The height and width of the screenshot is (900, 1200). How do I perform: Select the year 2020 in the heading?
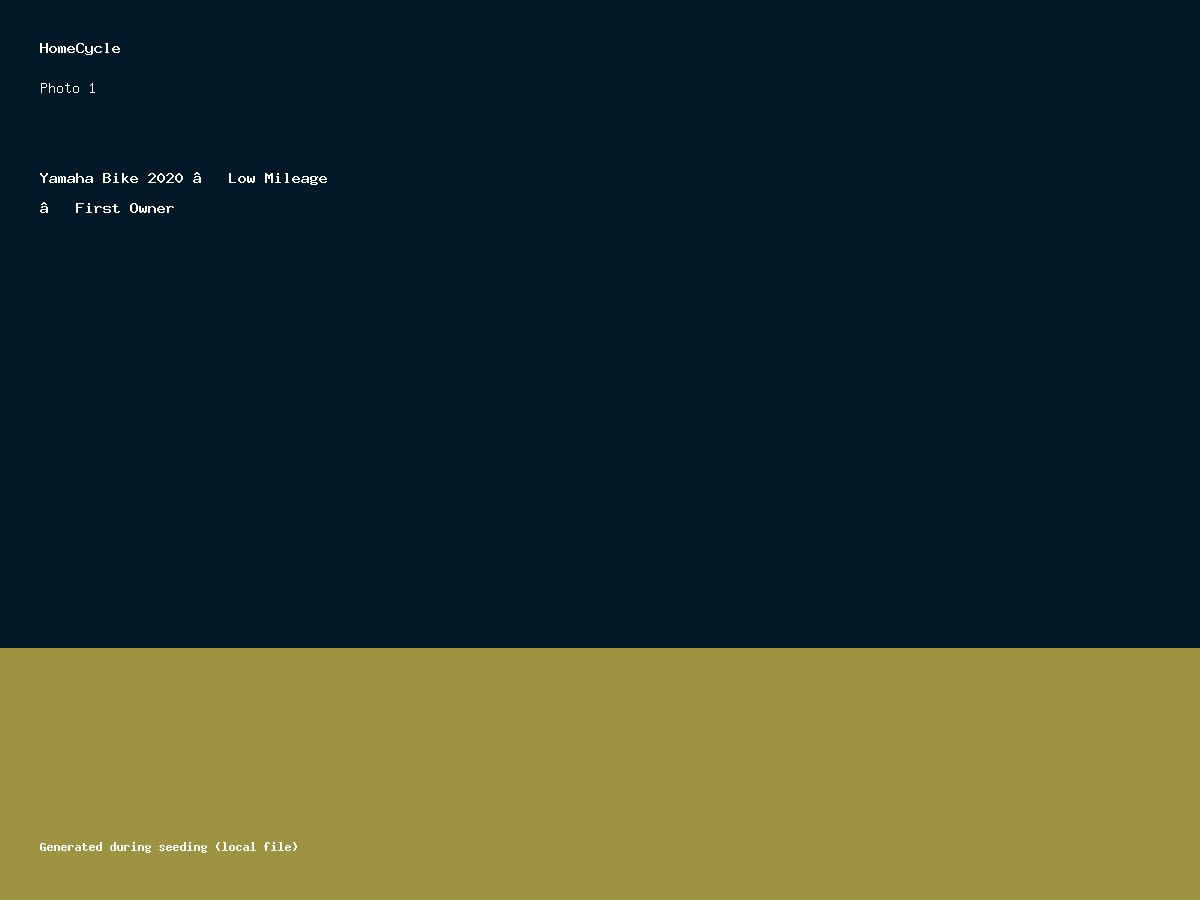coord(165,178)
